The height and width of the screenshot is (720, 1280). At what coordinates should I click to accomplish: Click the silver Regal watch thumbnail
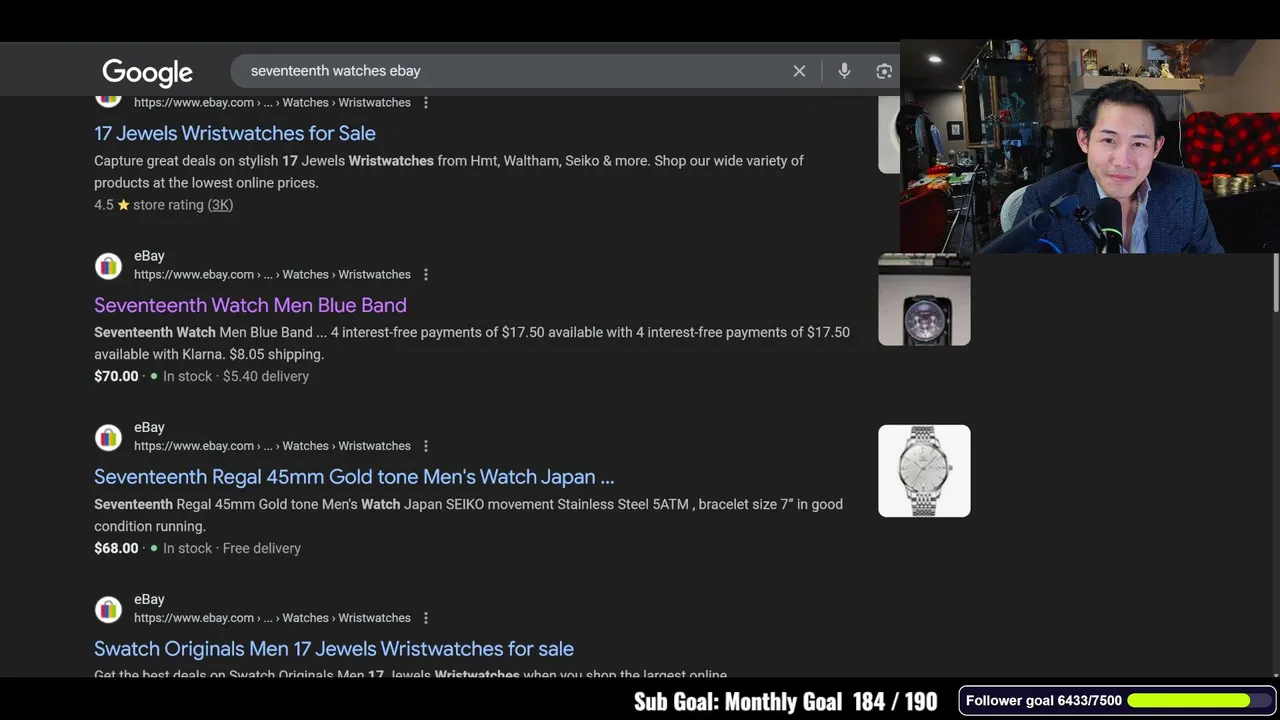point(924,471)
